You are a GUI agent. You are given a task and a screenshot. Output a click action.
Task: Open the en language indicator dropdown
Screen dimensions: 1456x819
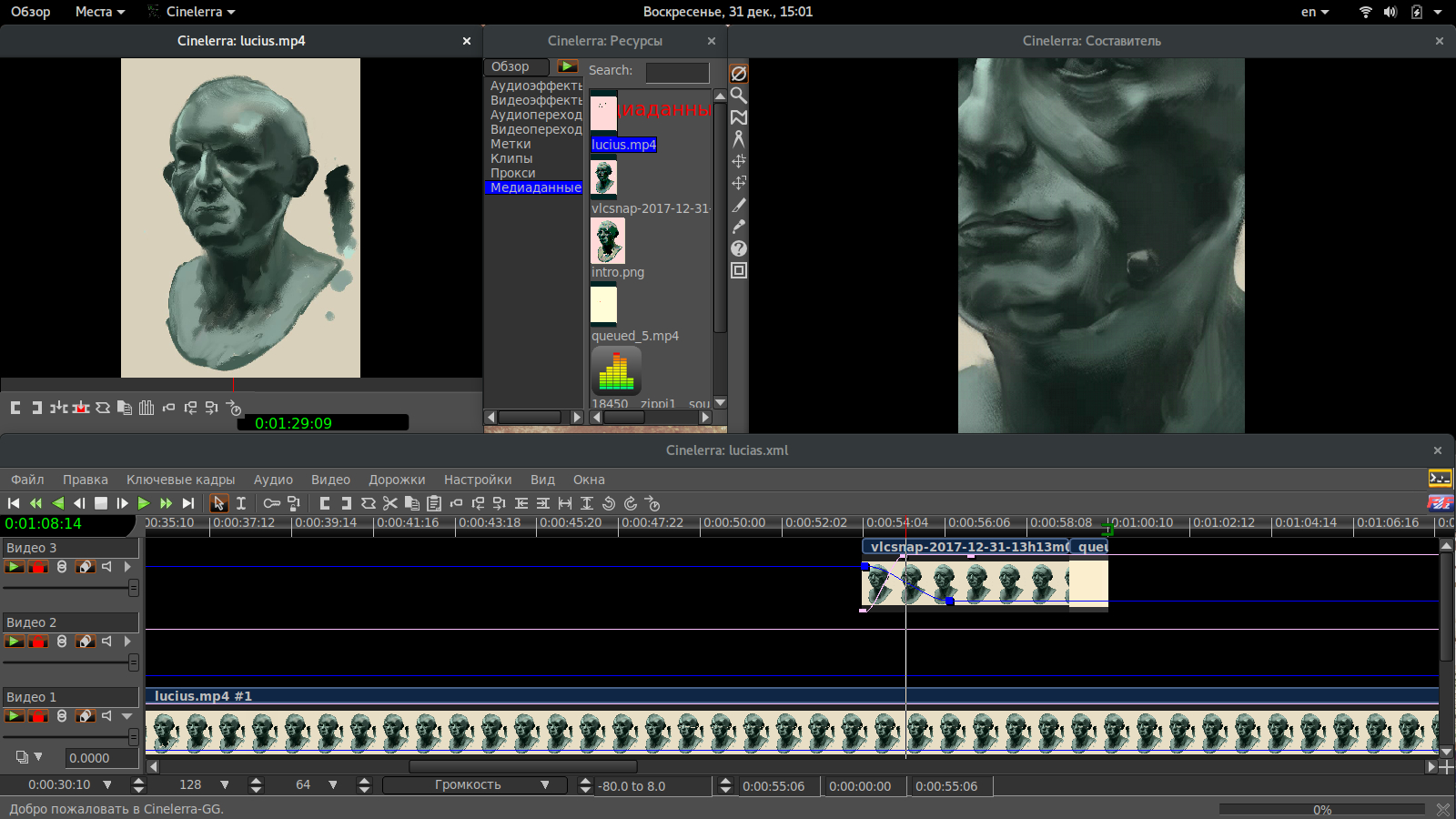click(x=1315, y=12)
